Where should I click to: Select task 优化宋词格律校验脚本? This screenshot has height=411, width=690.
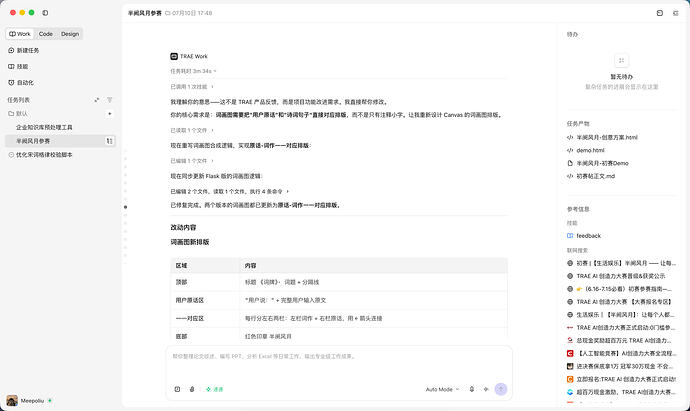point(44,155)
